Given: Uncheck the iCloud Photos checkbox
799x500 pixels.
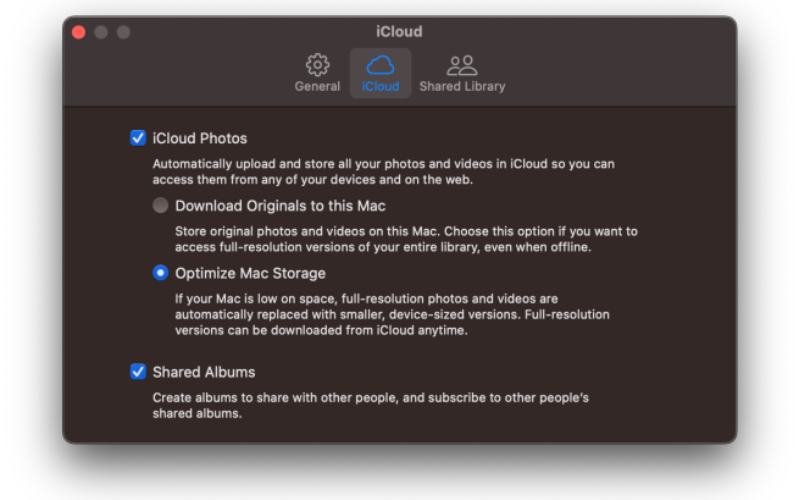Looking at the screenshot, I should [138, 138].
